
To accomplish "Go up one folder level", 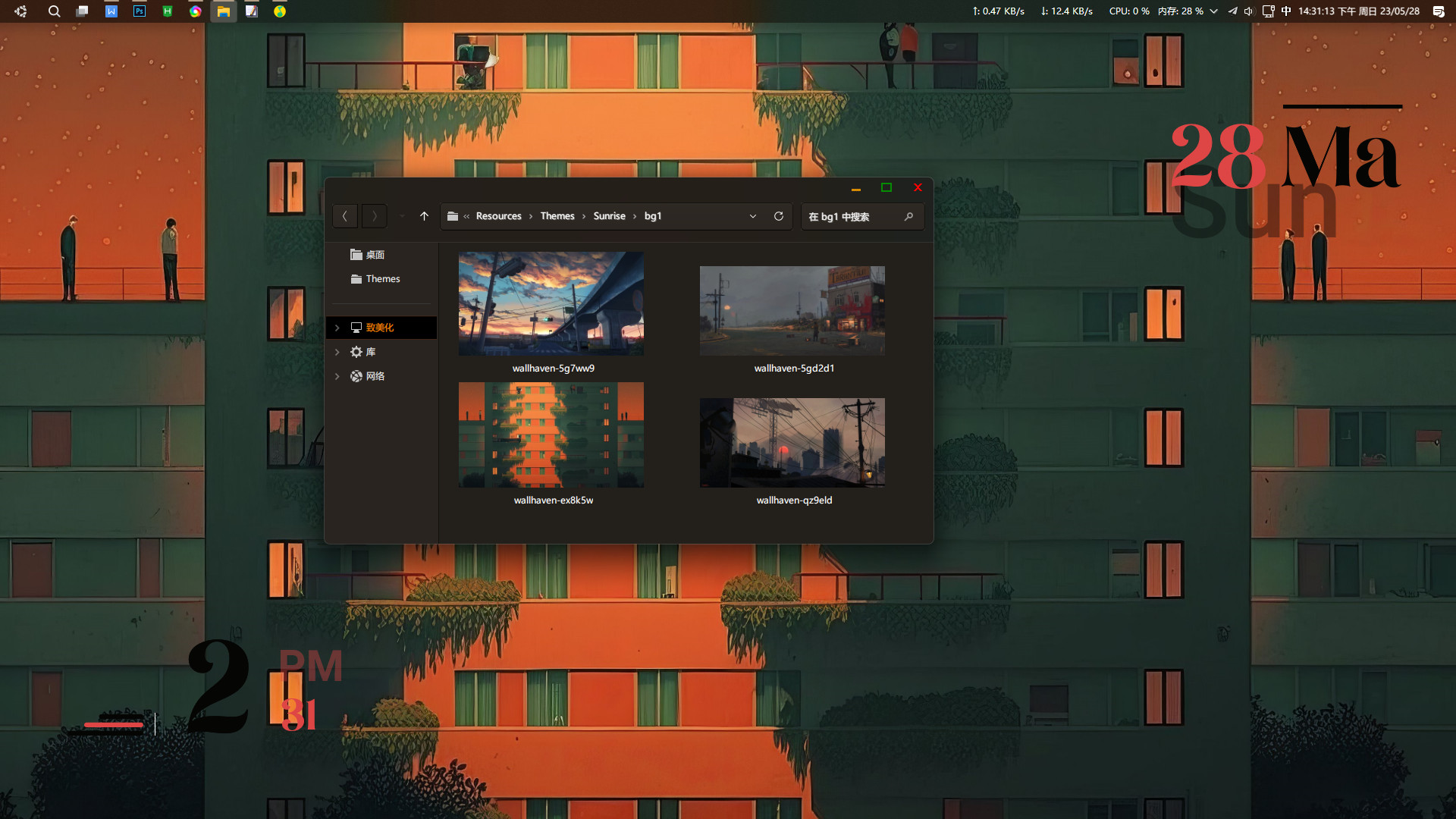I will (x=424, y=216).
